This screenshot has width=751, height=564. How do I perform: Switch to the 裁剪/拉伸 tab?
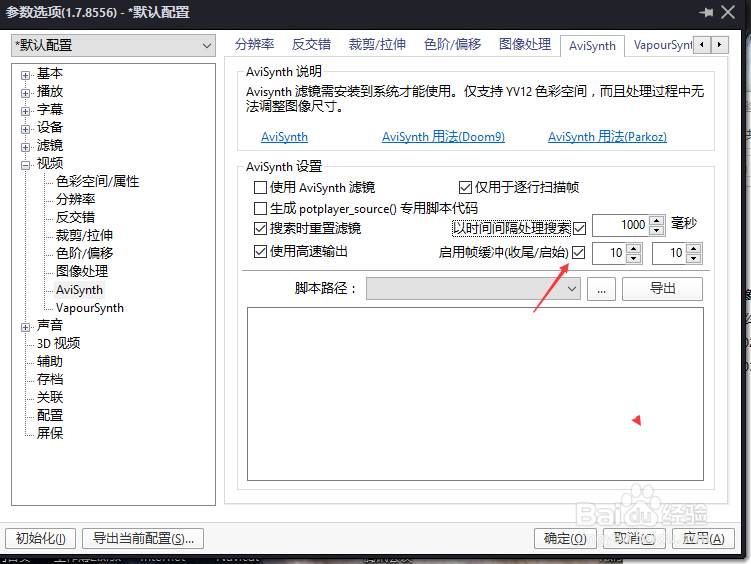pos(377,45)
